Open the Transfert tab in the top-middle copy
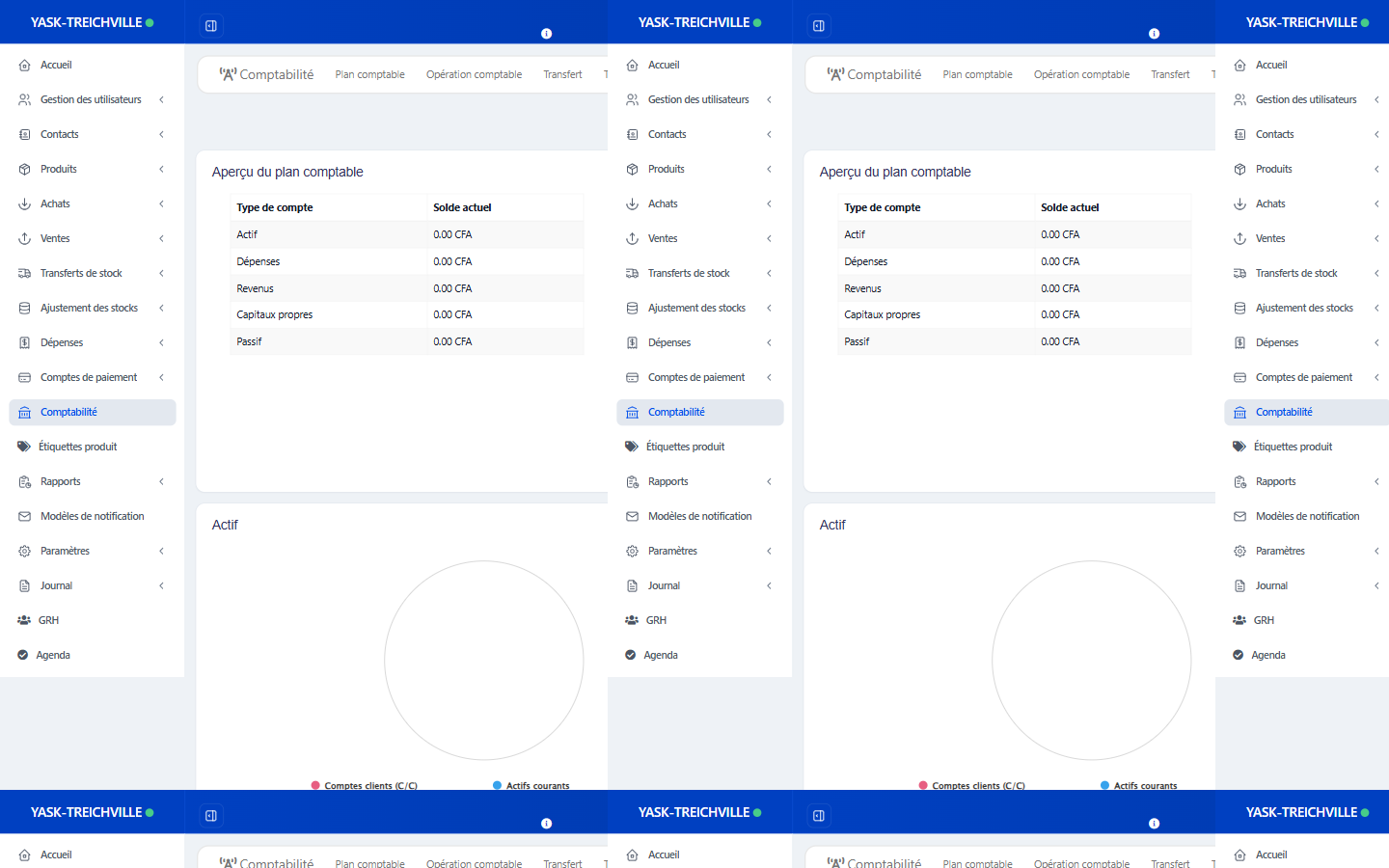The width and height of the screenshot is (1389, 868). (x=1170, y=75)
